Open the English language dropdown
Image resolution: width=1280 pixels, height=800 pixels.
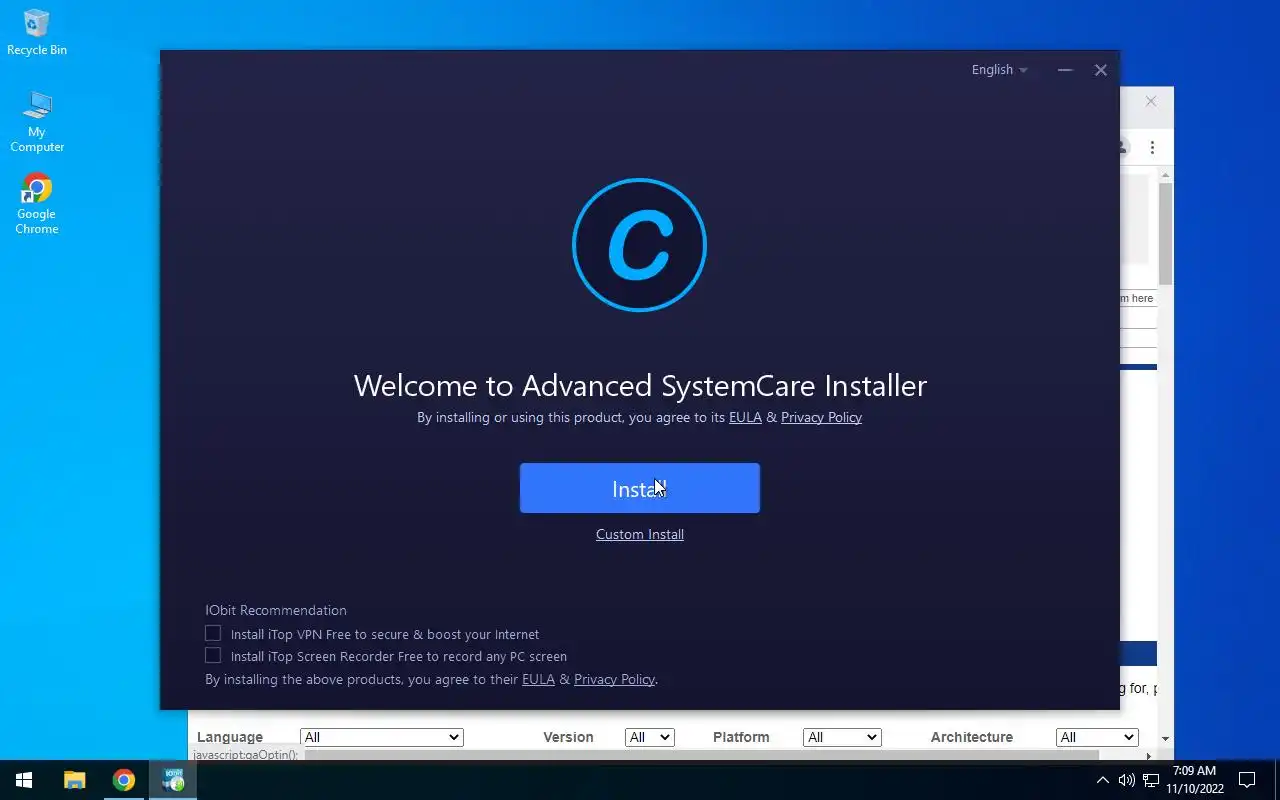[999, 70]
